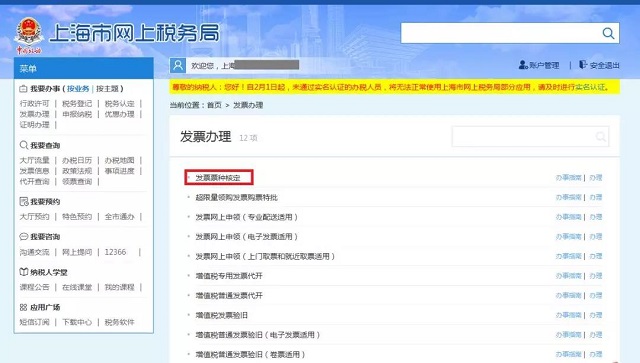Open the 办税地图 link
The width and height of the screenshot is (640, 363).
(x=119, y=160)
